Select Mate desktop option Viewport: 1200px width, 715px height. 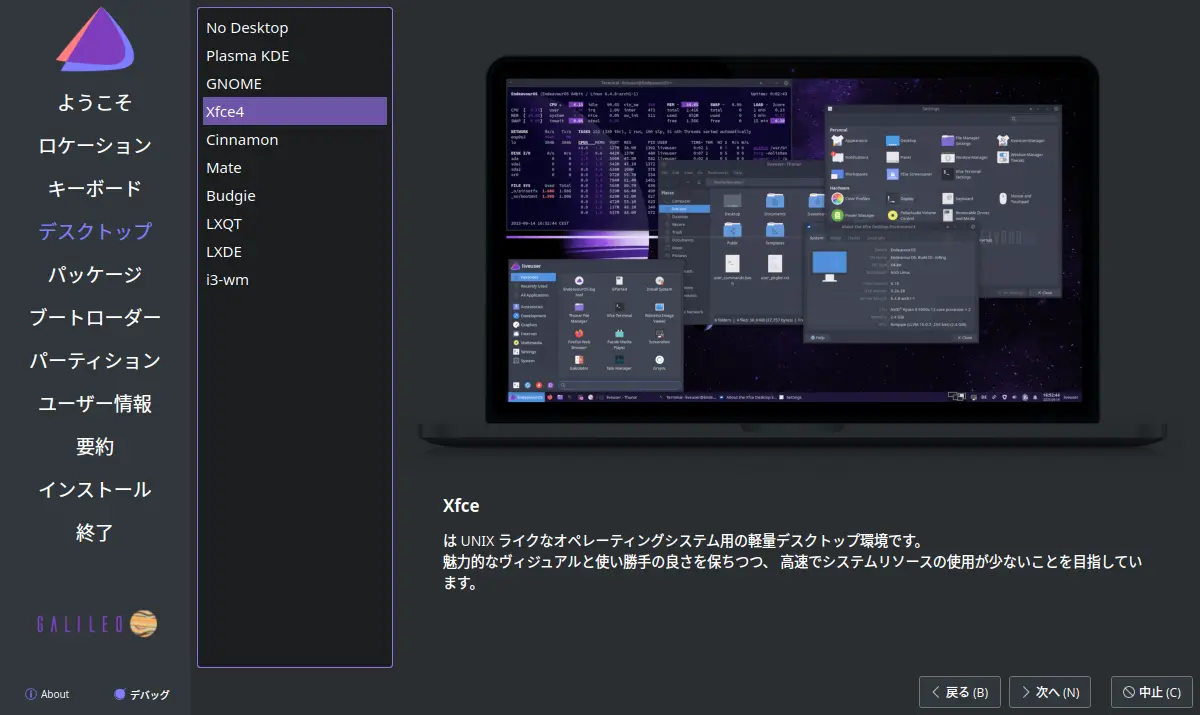coord(224,168)
